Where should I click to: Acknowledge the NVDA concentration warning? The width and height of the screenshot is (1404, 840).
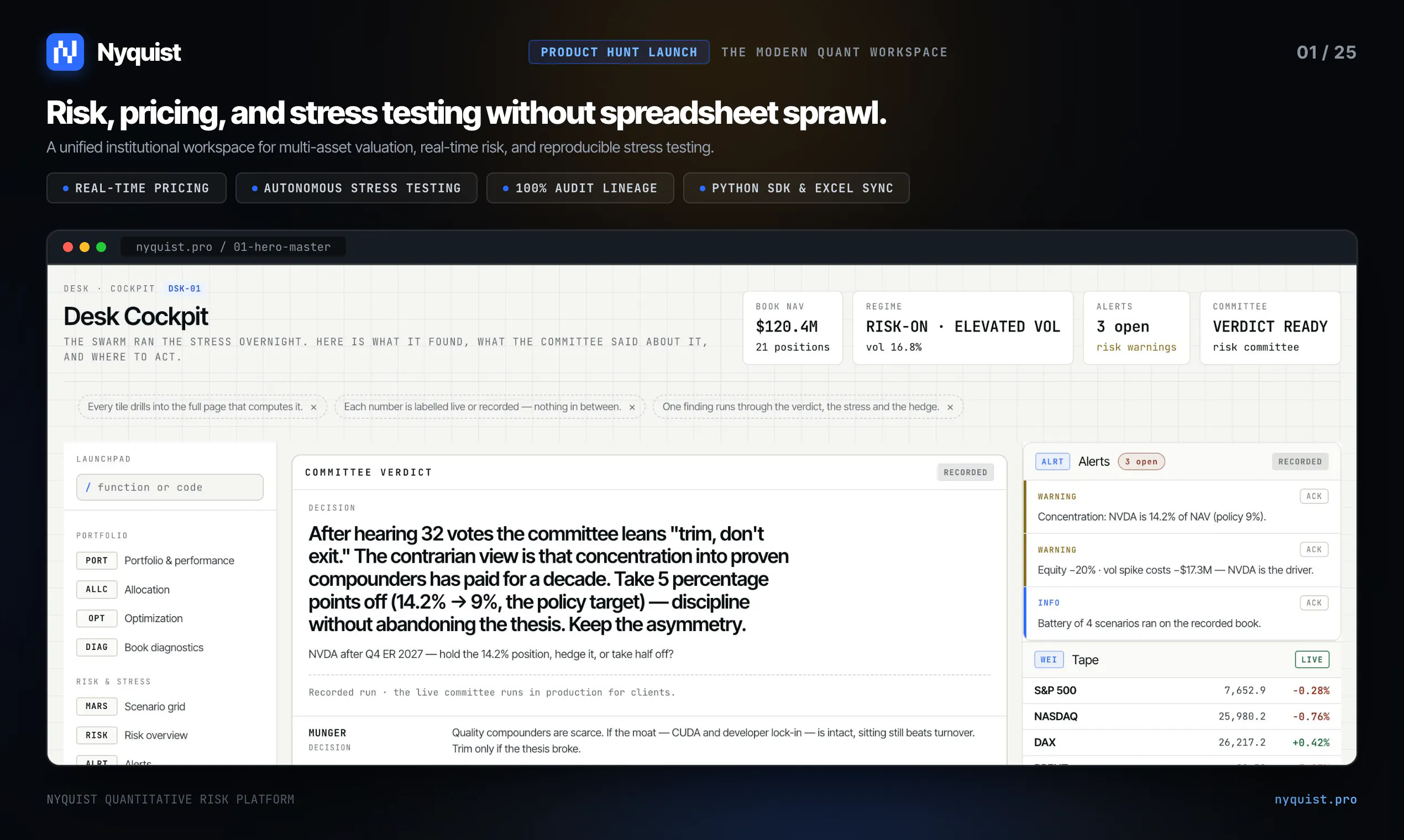(x=1313, y=496)
